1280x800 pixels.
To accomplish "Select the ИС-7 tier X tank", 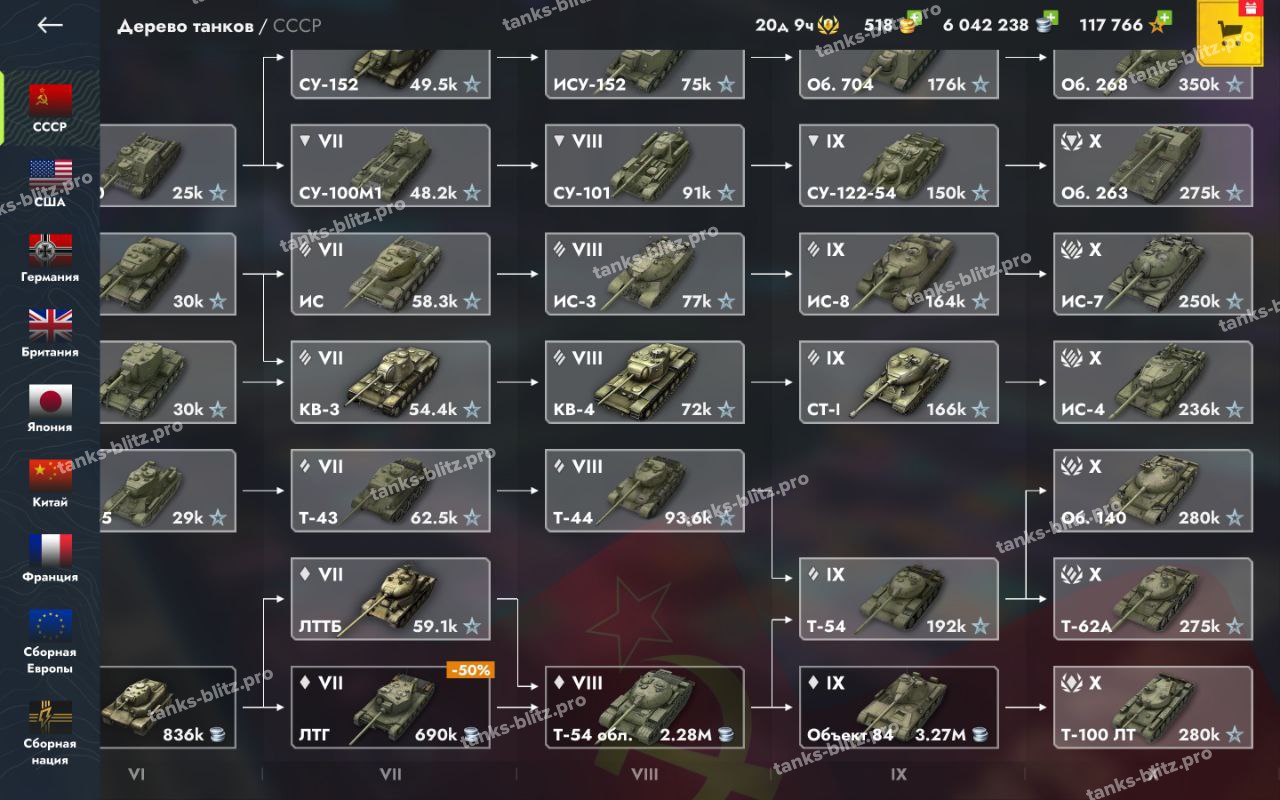I will (x=1153, y=273).
